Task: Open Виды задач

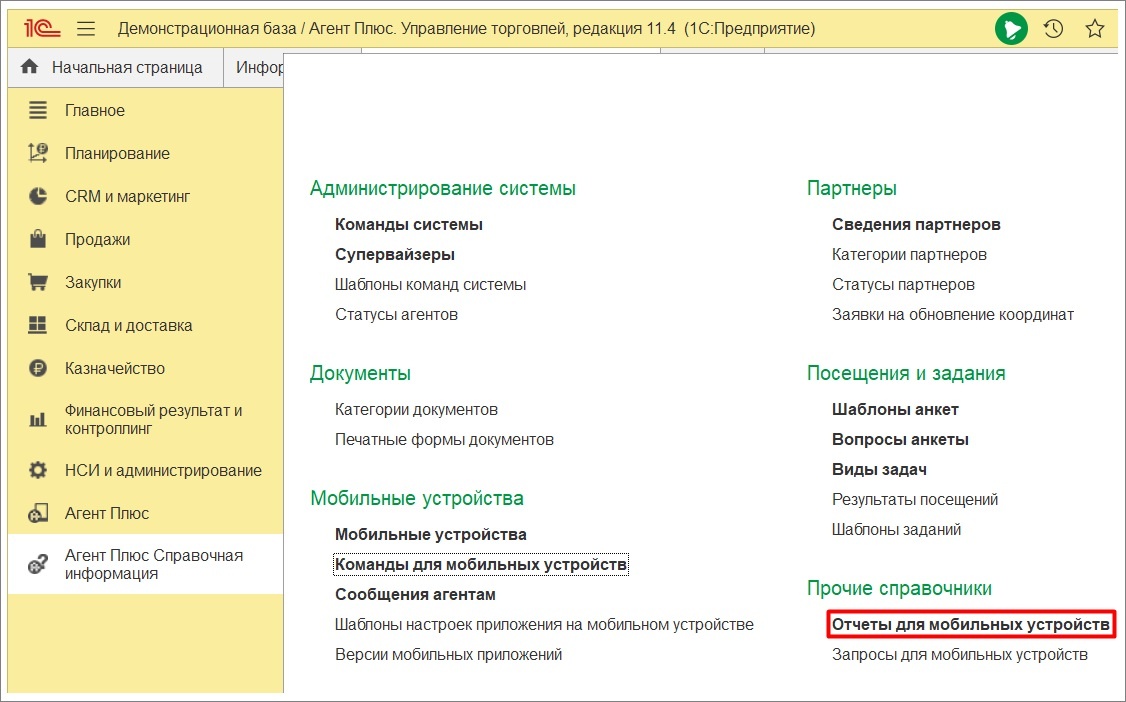Action: pos(879,470)
